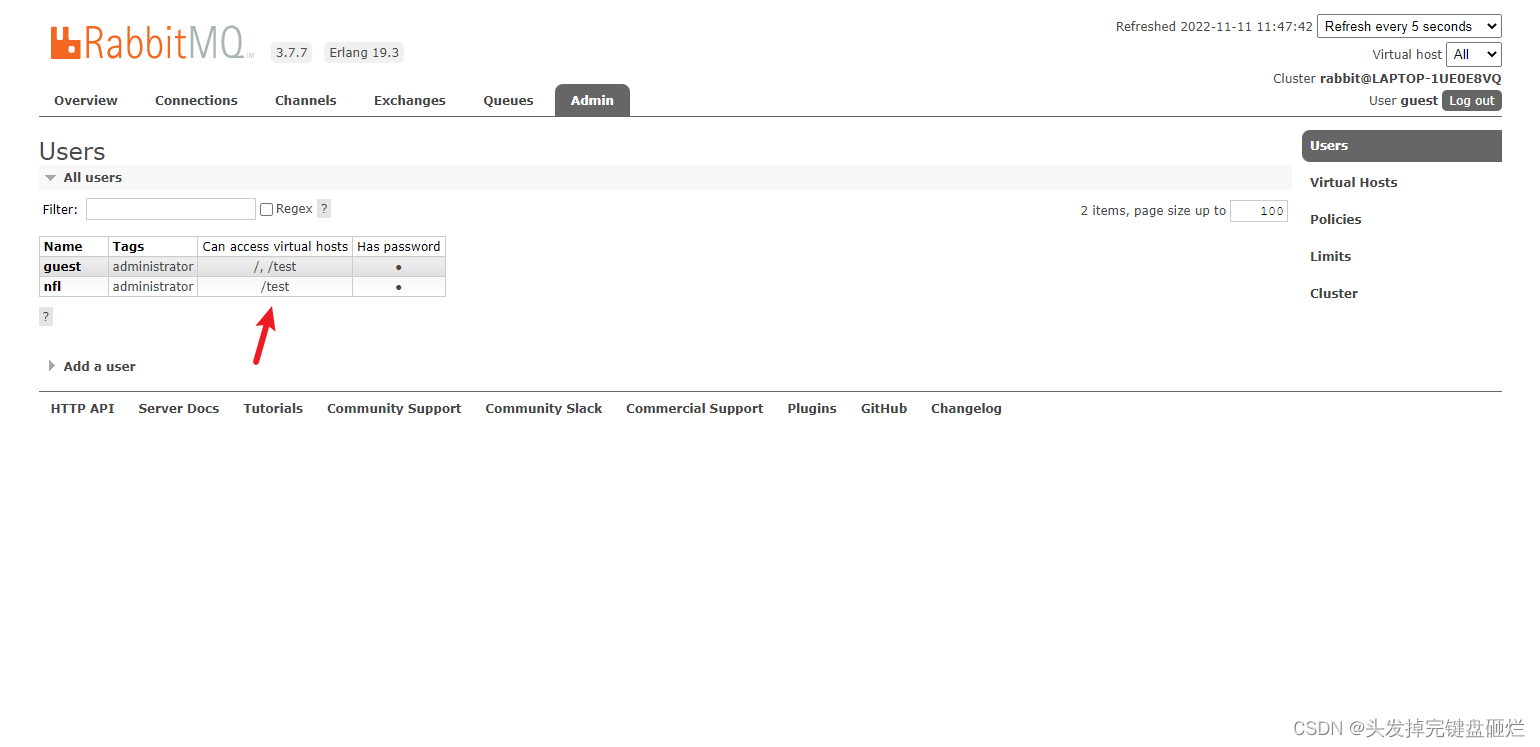
Task: Open the Exchanges tab
Action: (x=410, y=100)
